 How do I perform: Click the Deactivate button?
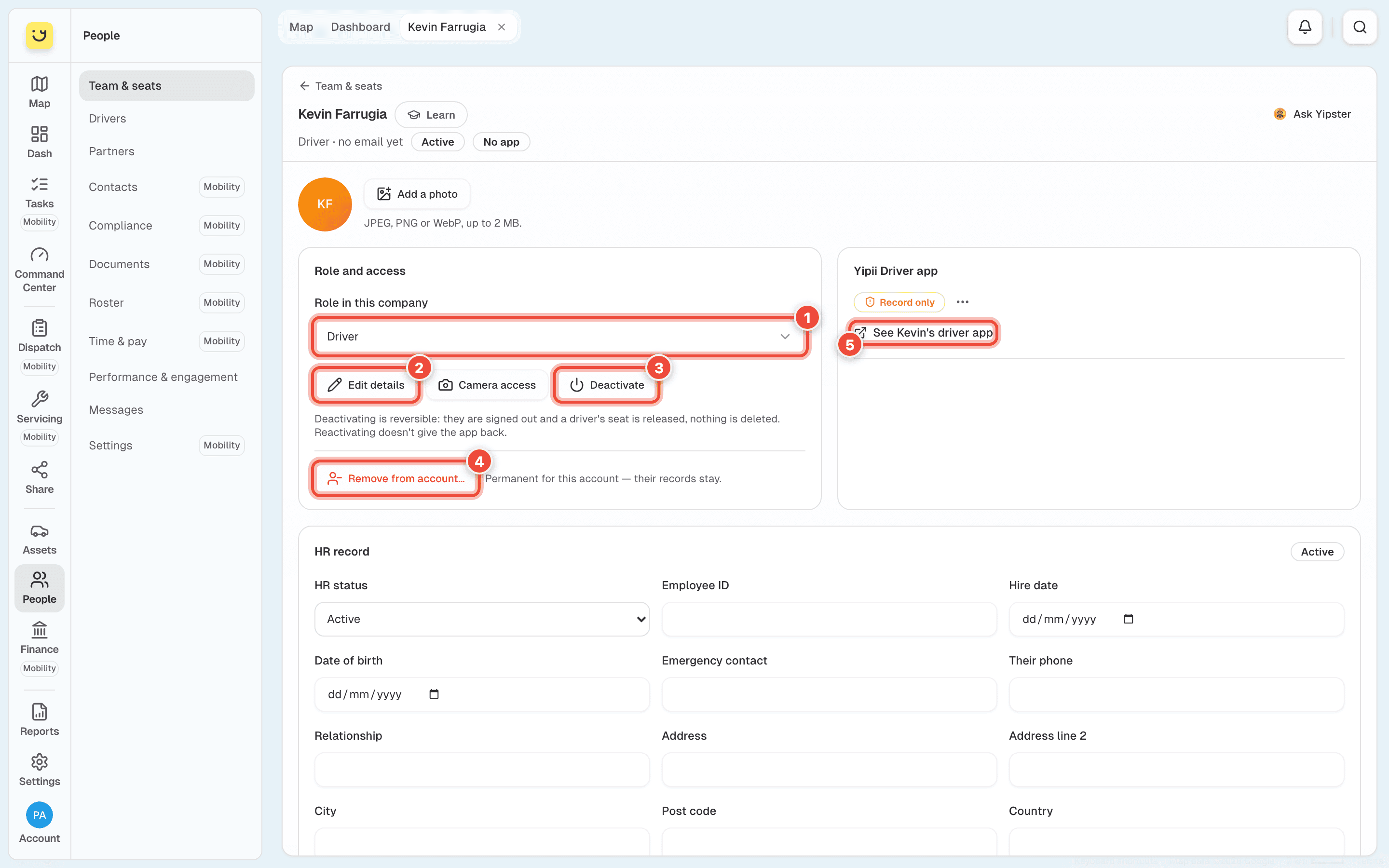point(607,385)
